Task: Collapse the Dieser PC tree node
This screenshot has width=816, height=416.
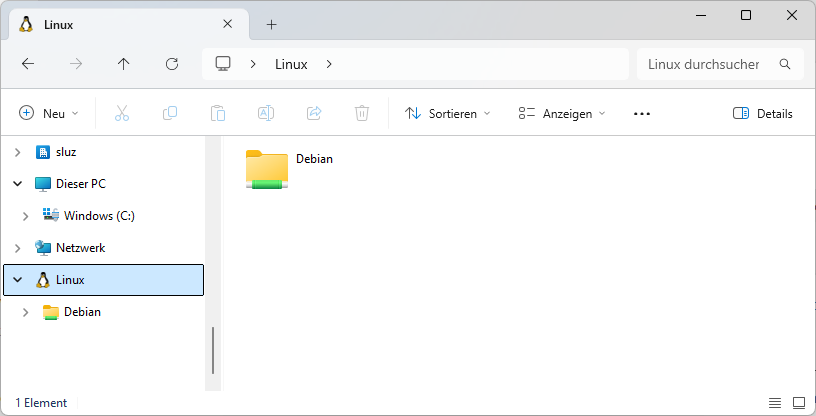Action: pyautogui.click(x=18, y=183)
